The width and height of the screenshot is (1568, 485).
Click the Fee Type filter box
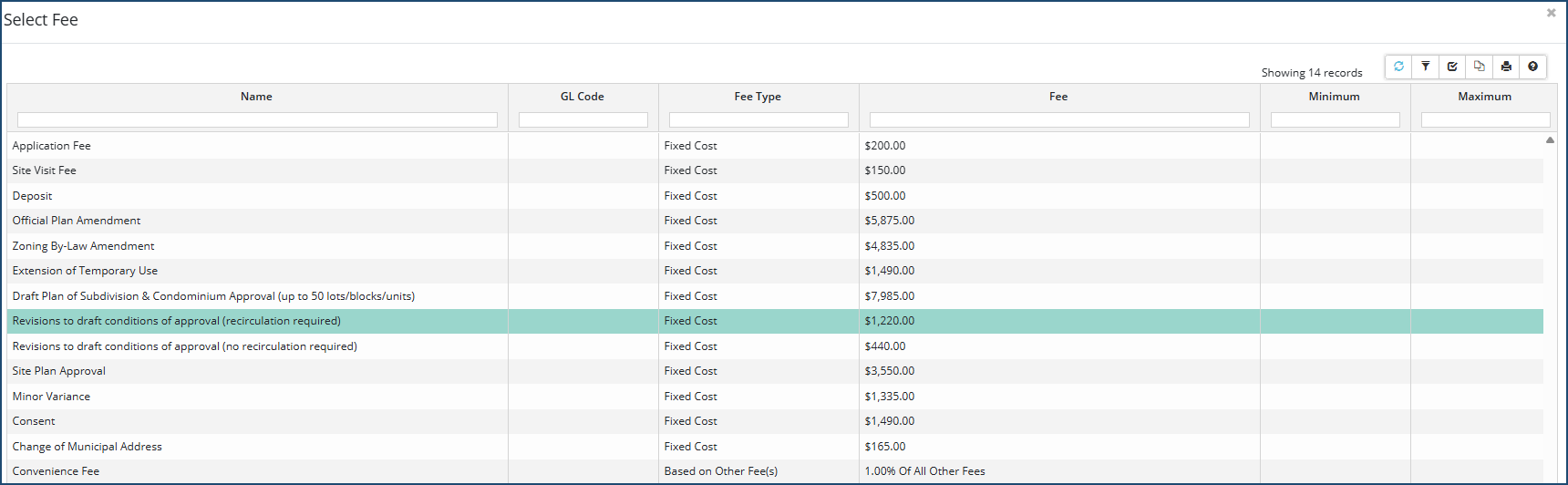[x=758, y=120]
